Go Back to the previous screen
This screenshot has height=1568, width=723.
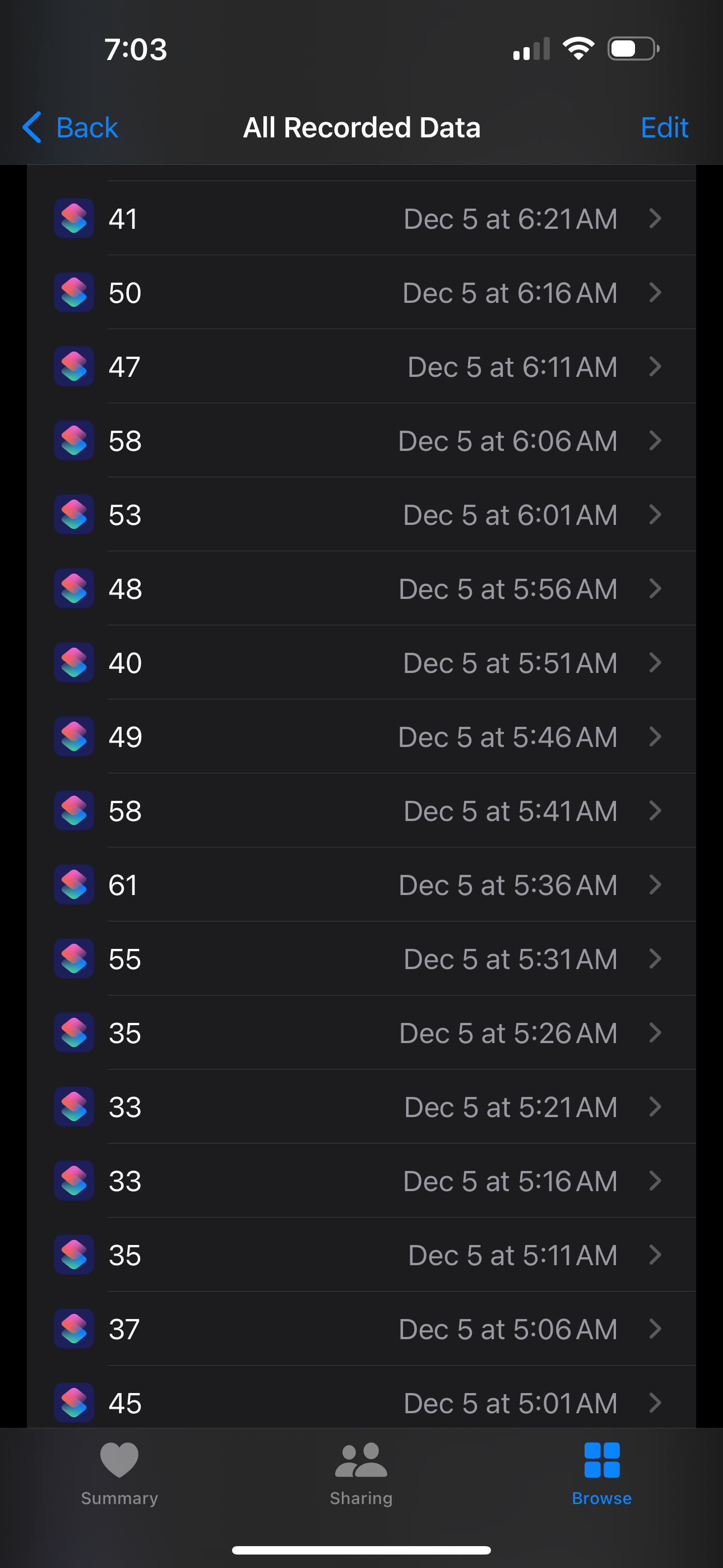[x=70, y=128]
